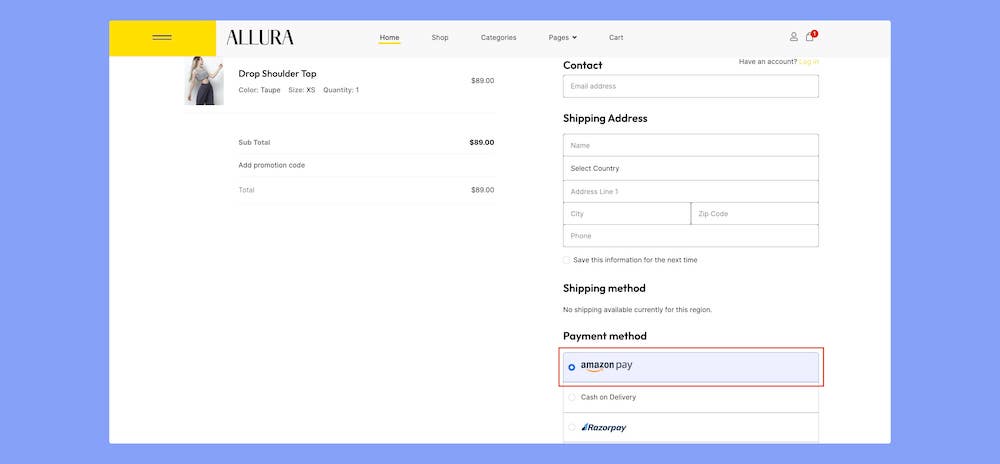Click Add promotion code
The width and height of the screenshot is (1000, 464).
click(272, 165)
